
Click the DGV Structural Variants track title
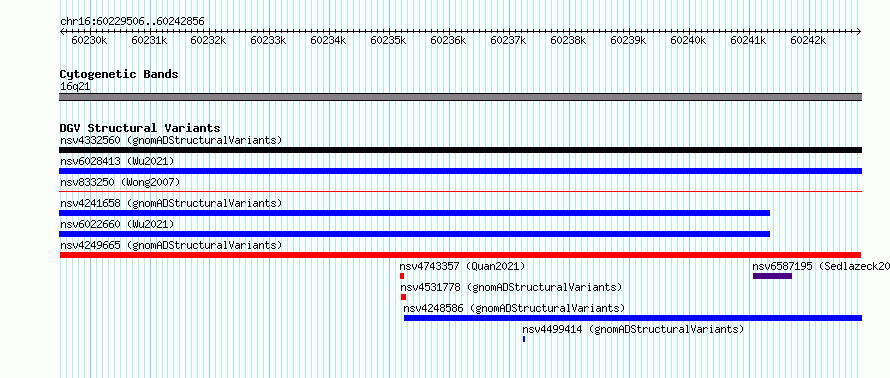(140, 128)
